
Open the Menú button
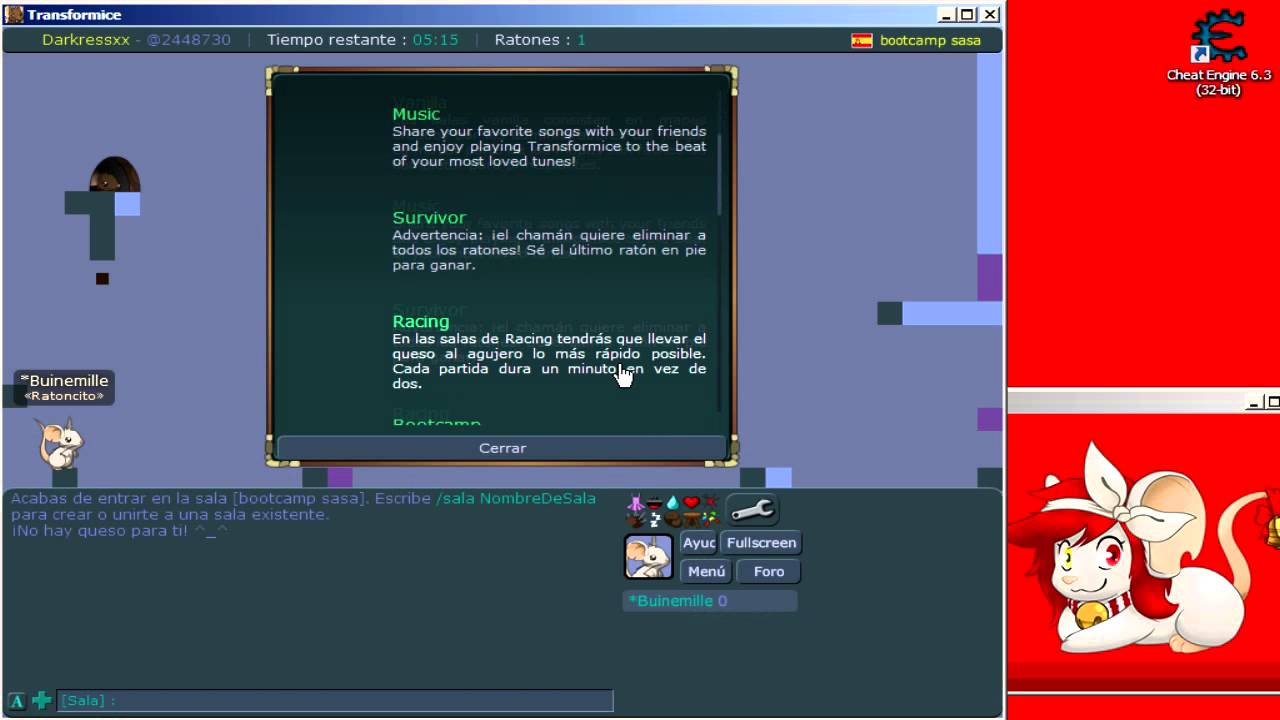click(x=706, y=572)
